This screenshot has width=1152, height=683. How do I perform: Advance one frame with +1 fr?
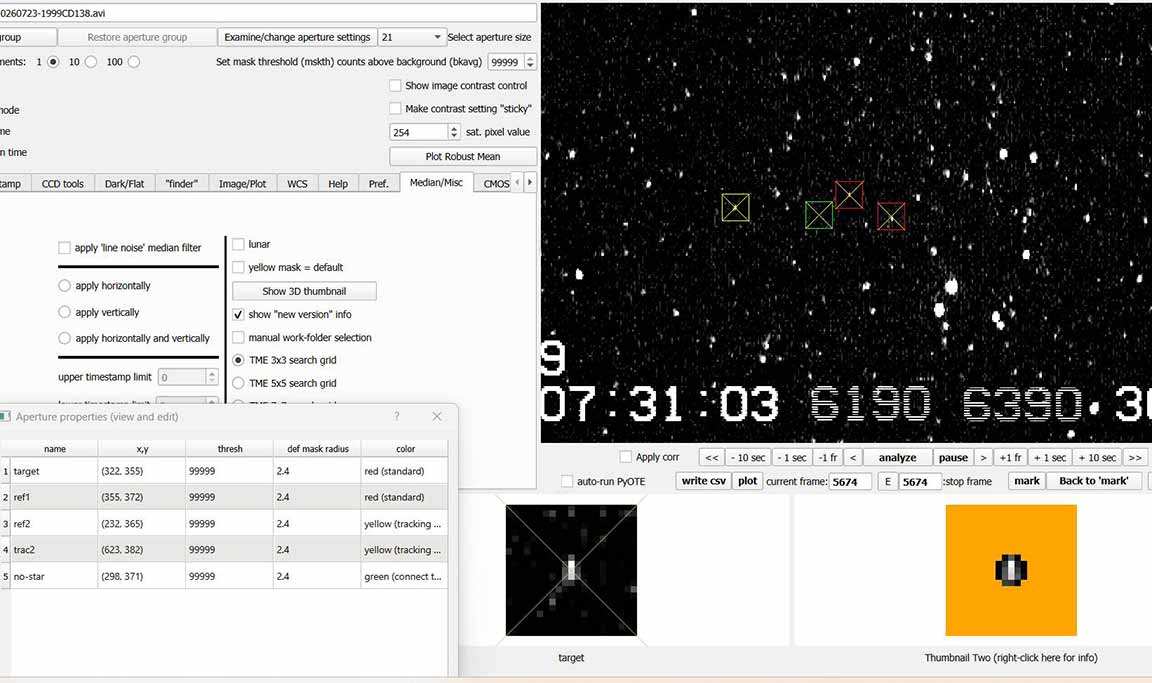pyautogui.click(x=1010, y=458)
